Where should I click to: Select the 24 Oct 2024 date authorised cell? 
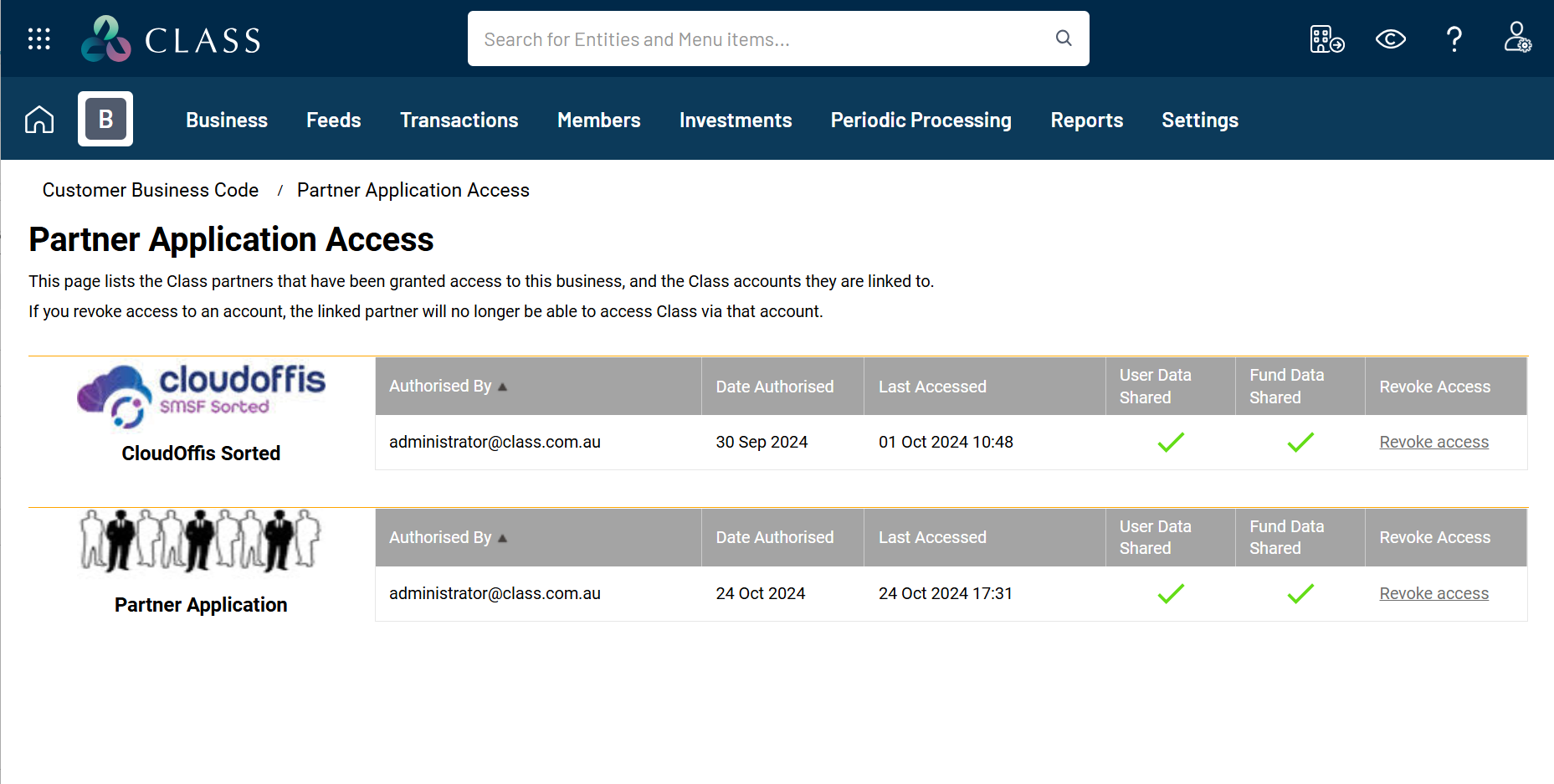(x=760, y=593)
